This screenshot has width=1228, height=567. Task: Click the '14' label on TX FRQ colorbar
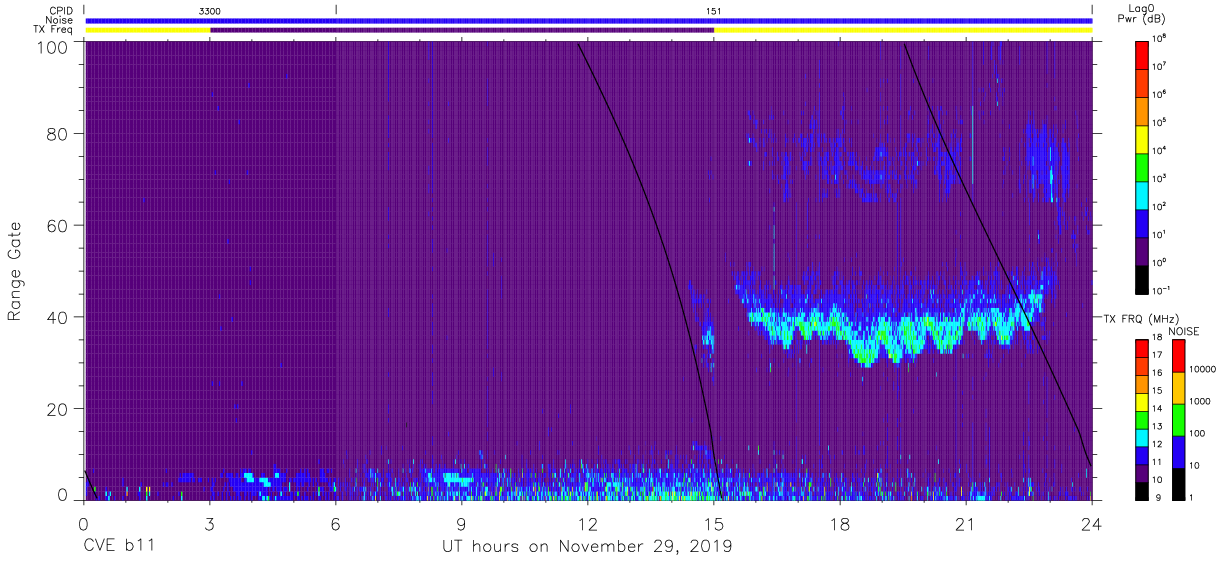coord(1159,408)
